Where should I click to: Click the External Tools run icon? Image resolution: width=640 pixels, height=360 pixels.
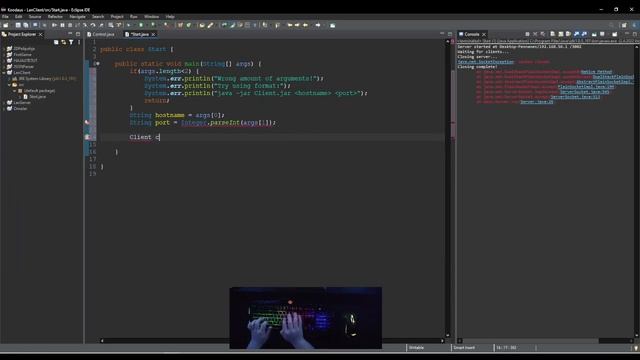pos(166,25)
